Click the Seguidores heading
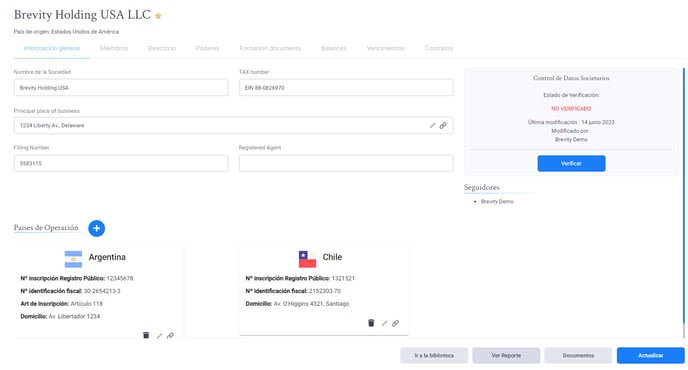This screenshot has height=370, width=688. [482, 187]
